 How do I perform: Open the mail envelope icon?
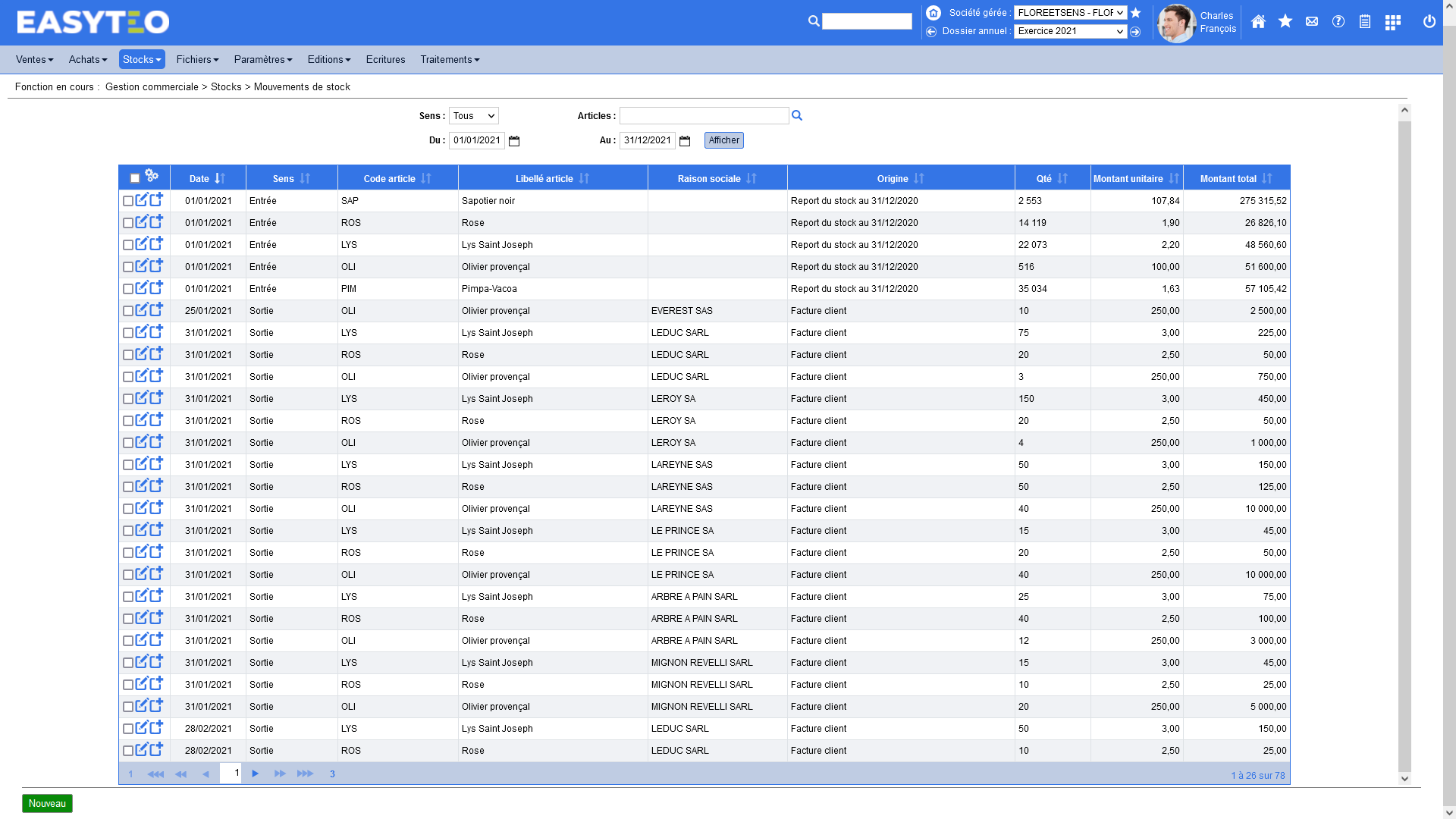point(1311,22)
